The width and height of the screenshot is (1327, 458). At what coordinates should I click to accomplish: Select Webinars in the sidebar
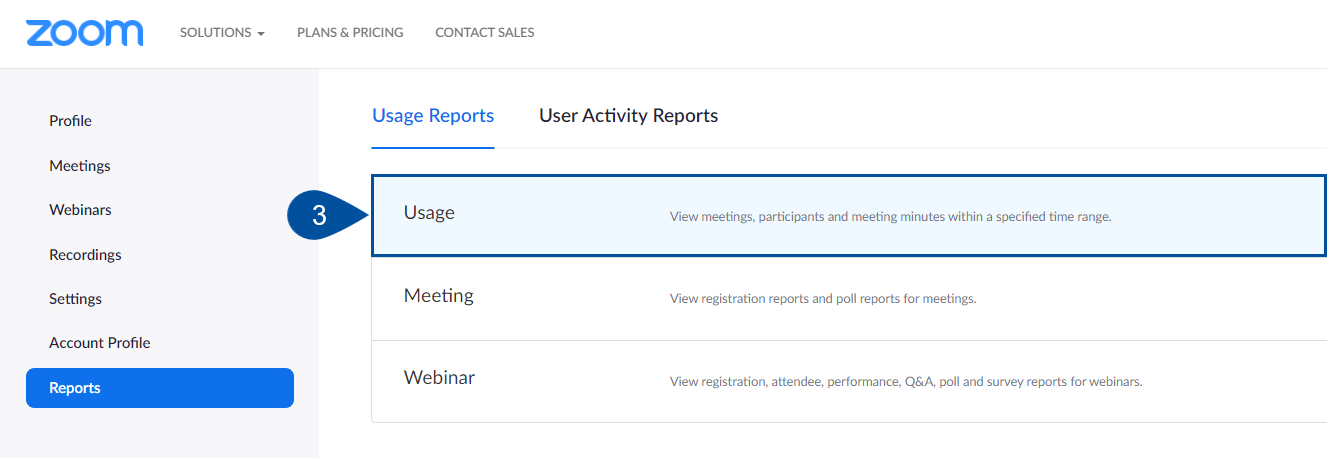pos(80,210)
